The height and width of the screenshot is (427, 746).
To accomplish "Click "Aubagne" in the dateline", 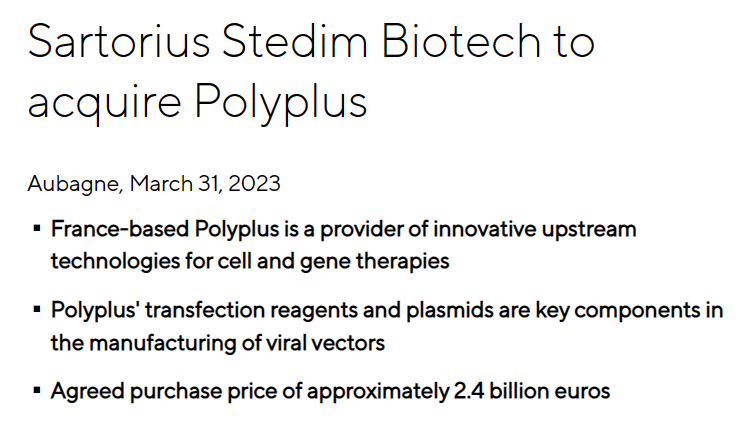I will (73, 184).
